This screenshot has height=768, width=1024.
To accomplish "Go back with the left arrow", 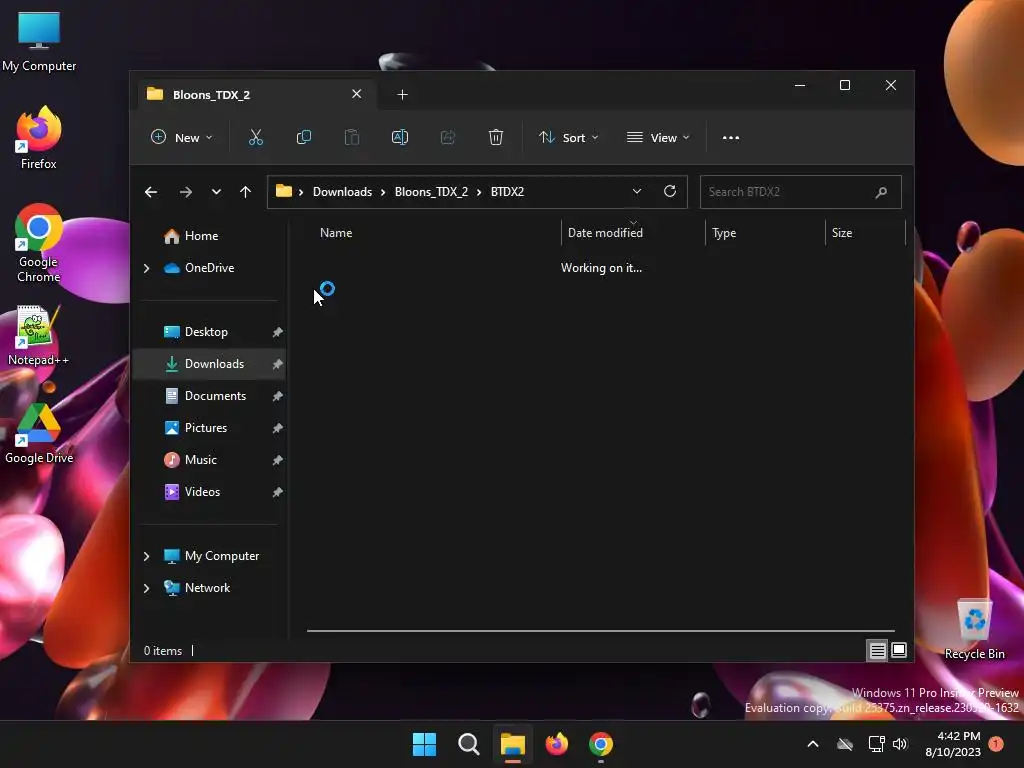I will (x=151, y=192).
